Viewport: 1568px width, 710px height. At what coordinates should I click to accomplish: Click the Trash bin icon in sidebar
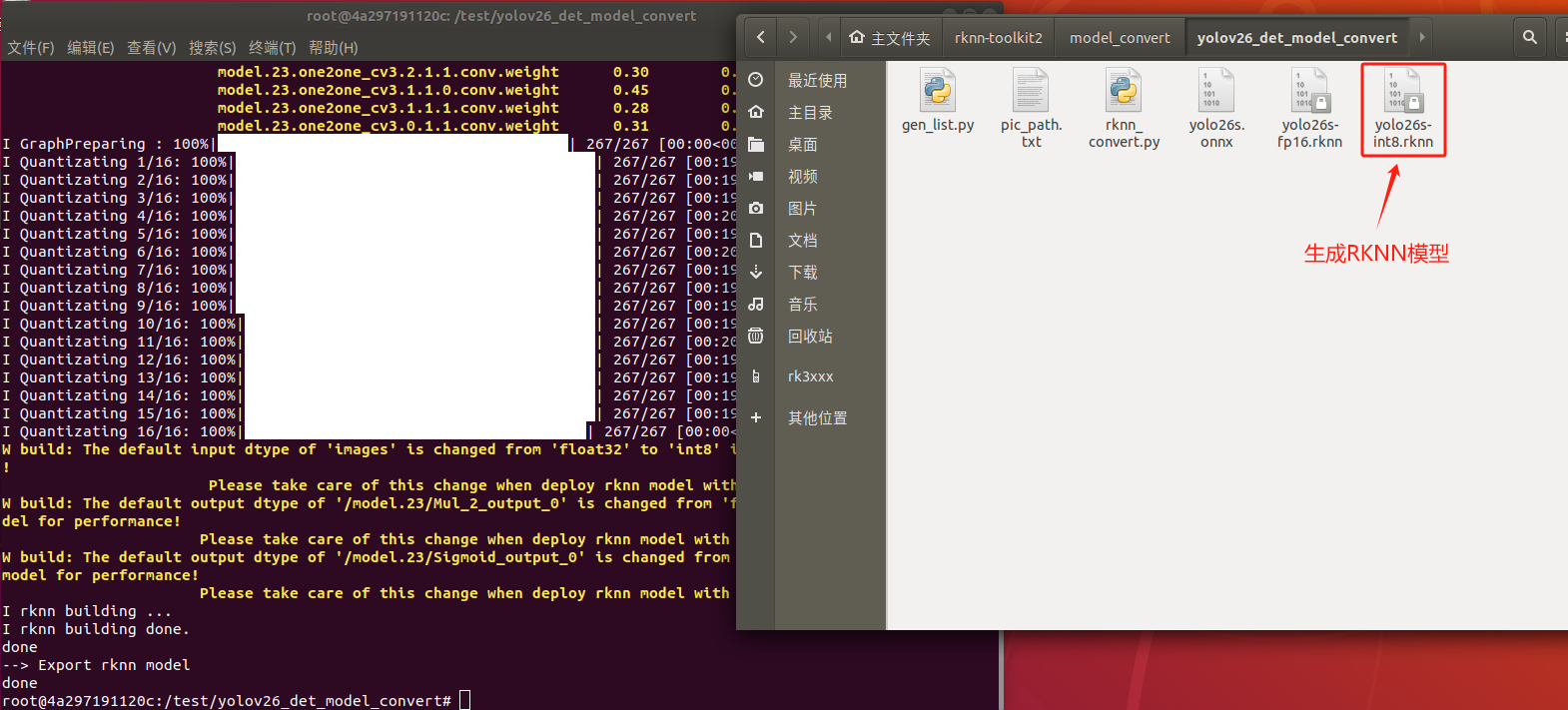756,336
